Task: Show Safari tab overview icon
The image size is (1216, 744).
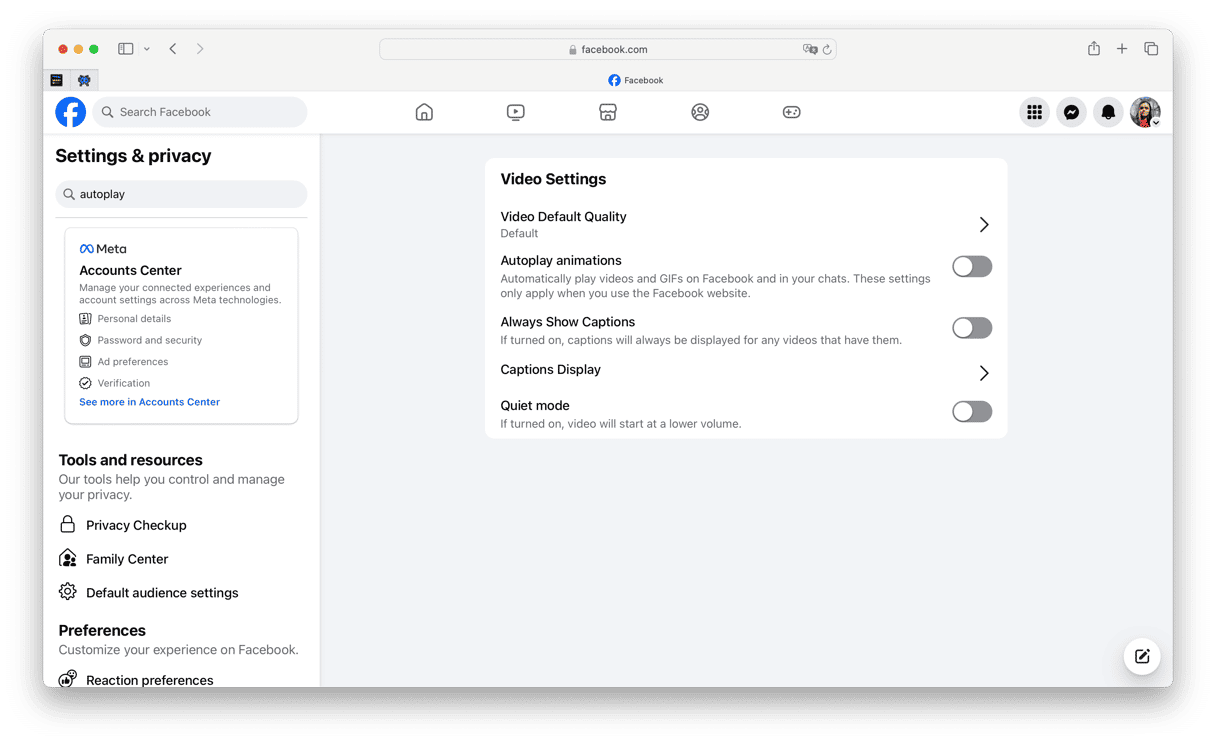Action: pyautogui.click(x=1151, y=48)
